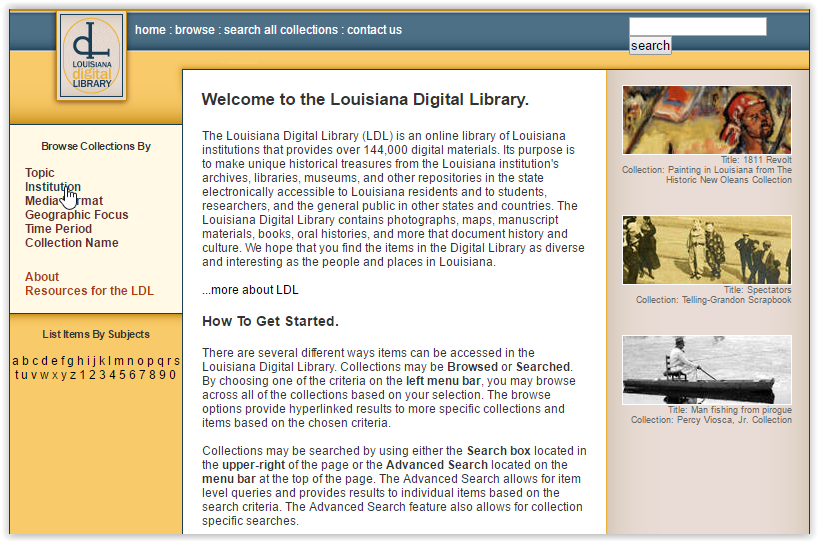List subjects starting with letter c
This screenshot has width=818, height=542.
35,361
